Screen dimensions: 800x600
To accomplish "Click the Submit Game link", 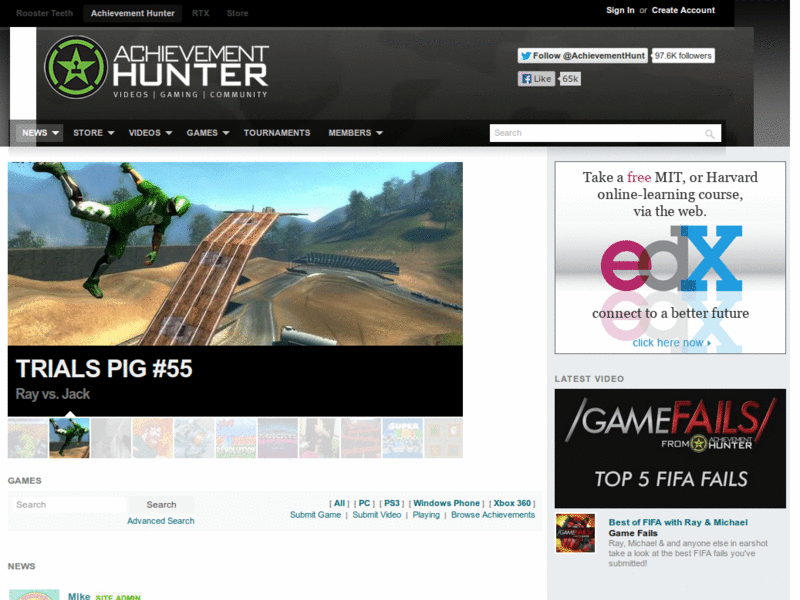I will (x=315, y=515).
